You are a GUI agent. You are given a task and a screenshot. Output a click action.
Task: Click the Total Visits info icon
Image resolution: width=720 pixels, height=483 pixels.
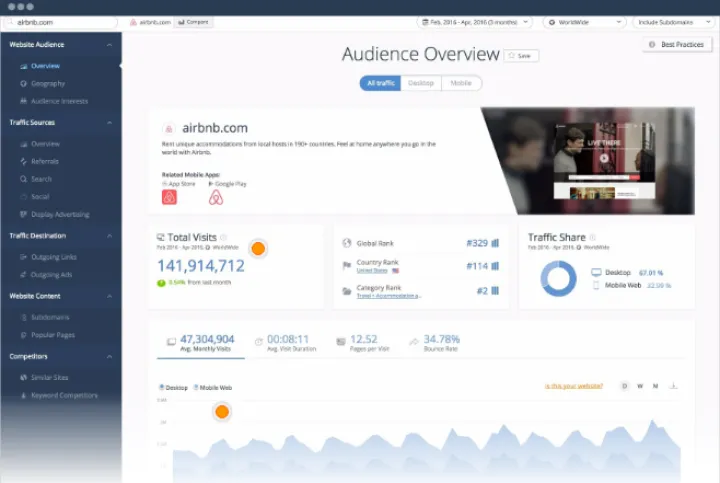pyautogui.click(x=224, y=237)
